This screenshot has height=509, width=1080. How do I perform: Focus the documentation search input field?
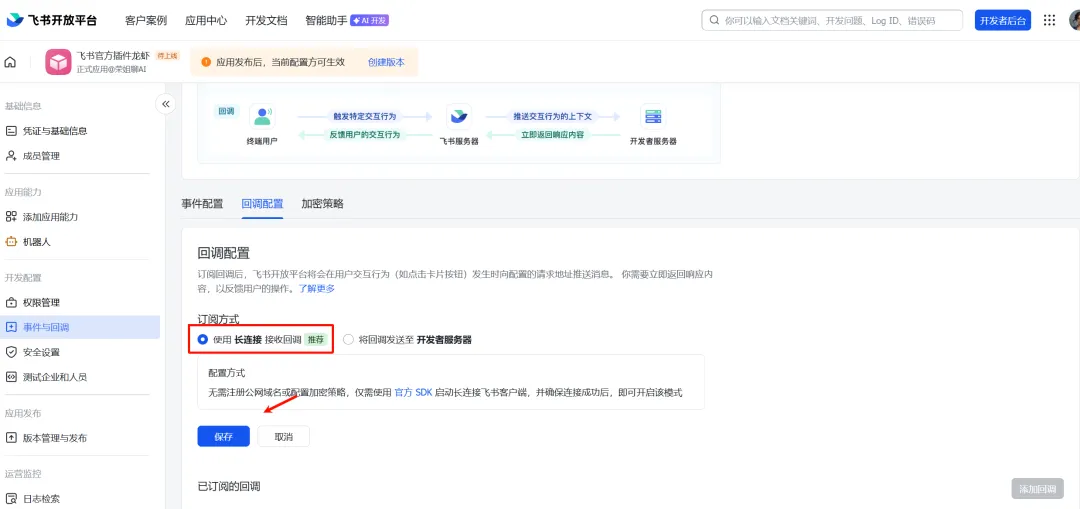pyautogui.click(x=832, y=21)
